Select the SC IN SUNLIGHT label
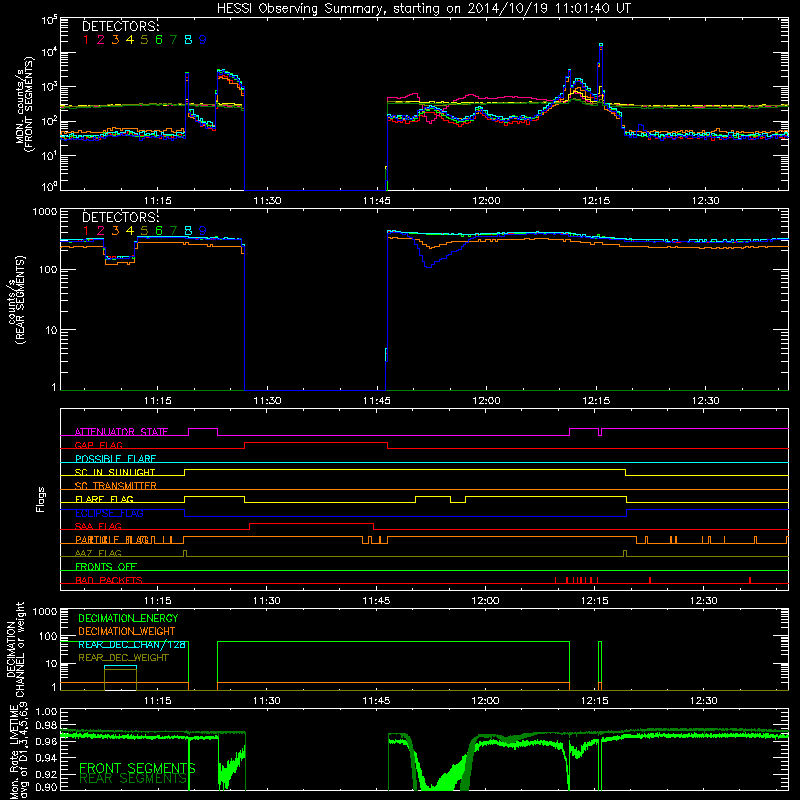This screenshot has height=800, width=800. 115,472
